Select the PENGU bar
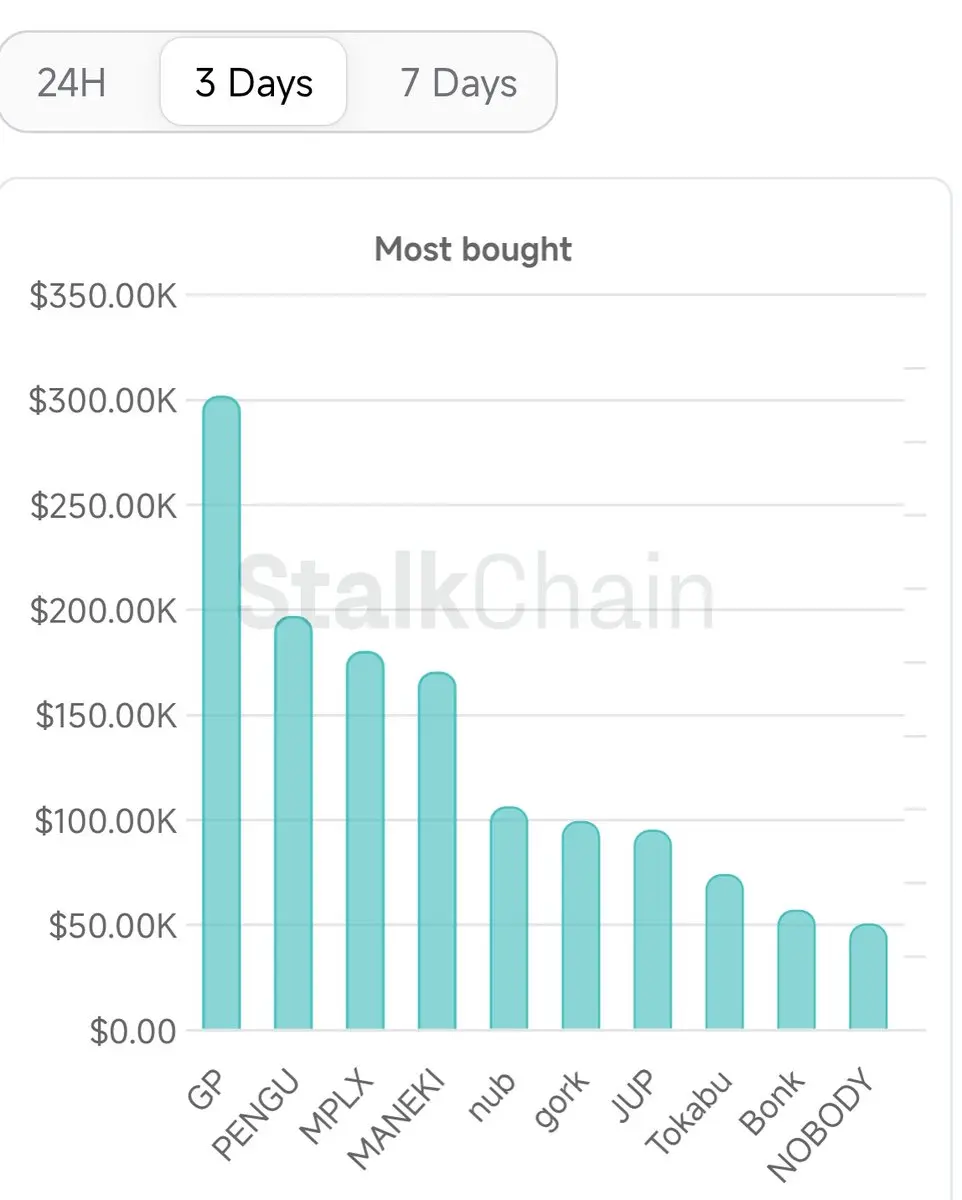The width and height of the screenshot is (962, 1200). point(293,823)
